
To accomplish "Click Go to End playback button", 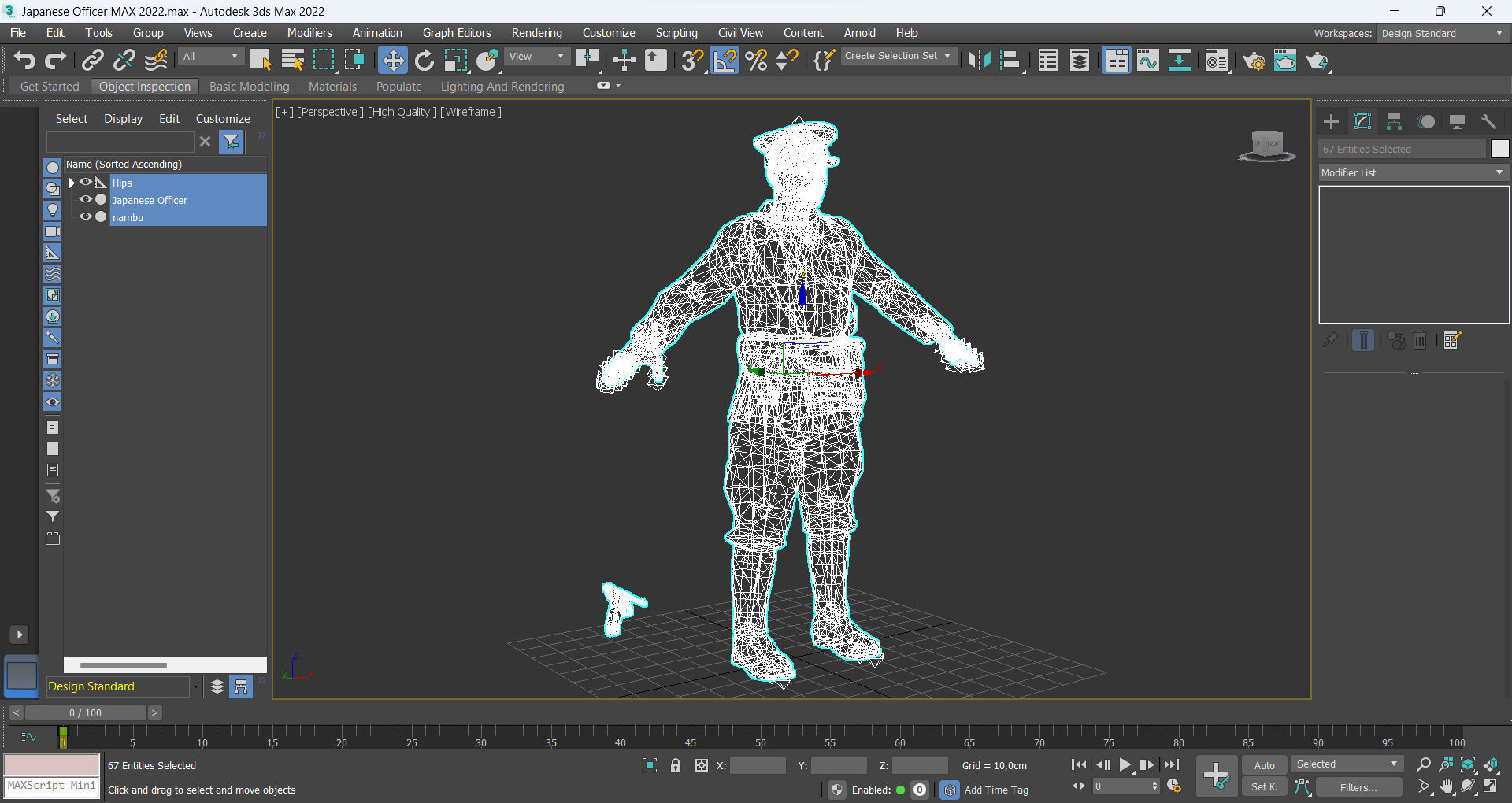I will coord(1172,764).
